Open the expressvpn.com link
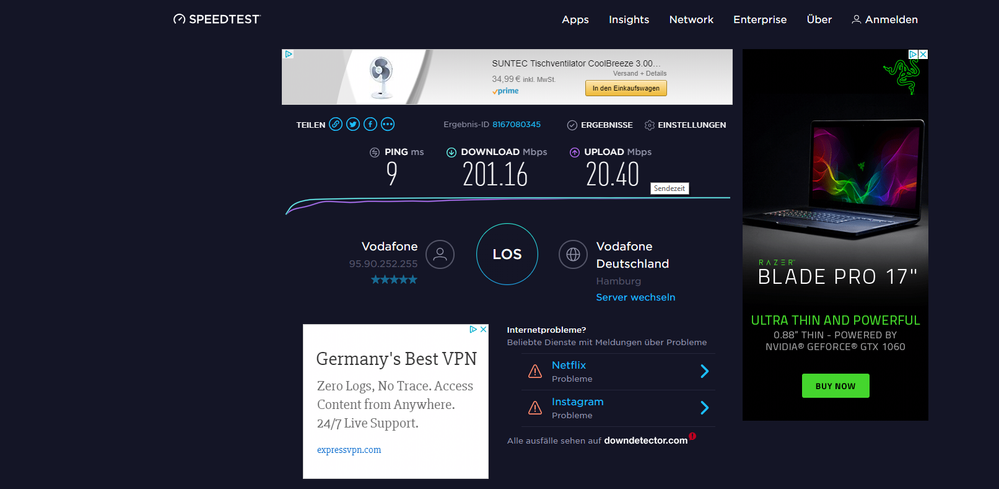 click(x=349, y=450)
